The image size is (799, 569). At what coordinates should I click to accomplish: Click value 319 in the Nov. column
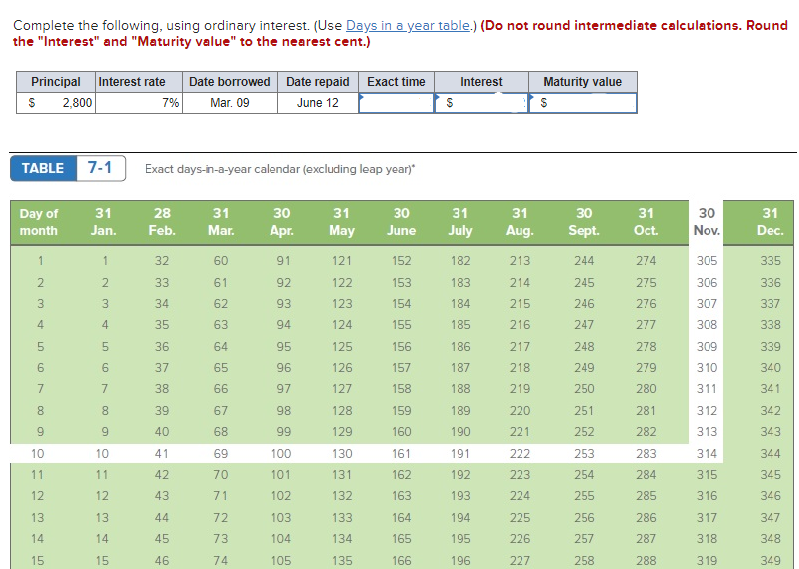[707, 561]
